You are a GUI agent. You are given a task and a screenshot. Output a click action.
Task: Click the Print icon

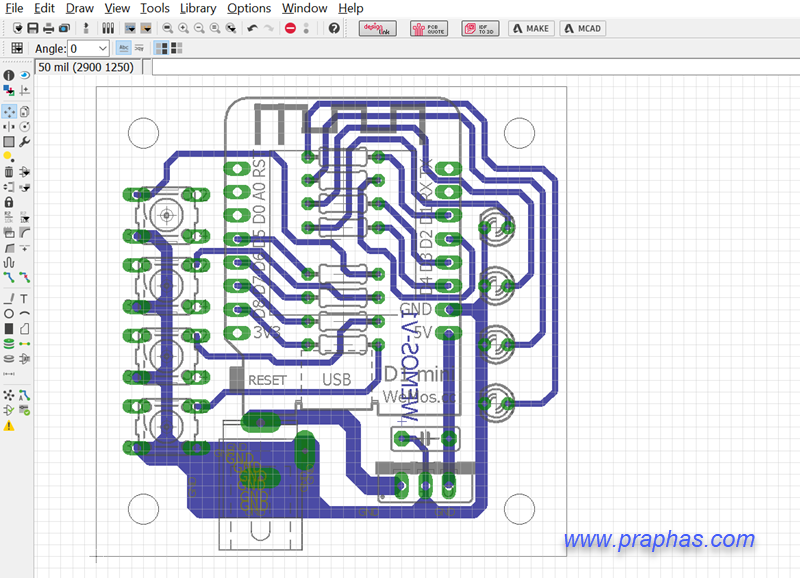click(48, 28)
